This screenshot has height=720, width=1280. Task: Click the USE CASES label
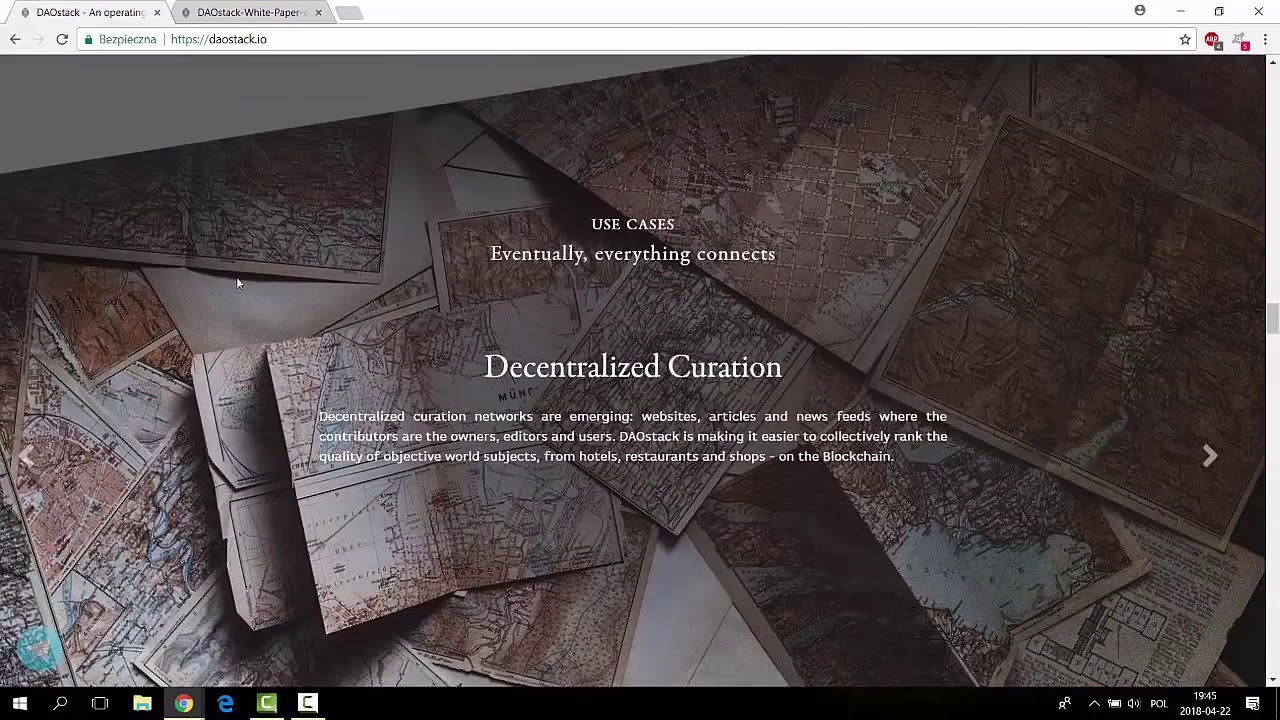(633, 224)
